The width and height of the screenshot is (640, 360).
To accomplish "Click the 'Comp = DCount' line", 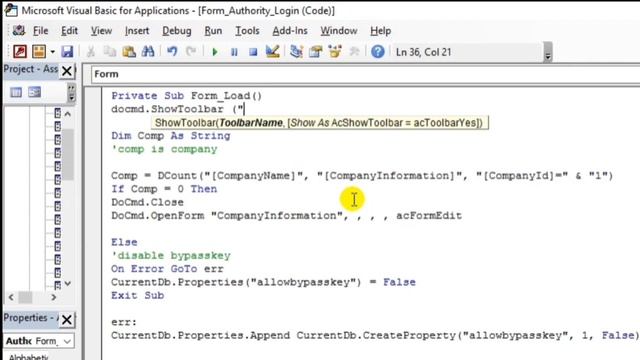I will (362, 176).
